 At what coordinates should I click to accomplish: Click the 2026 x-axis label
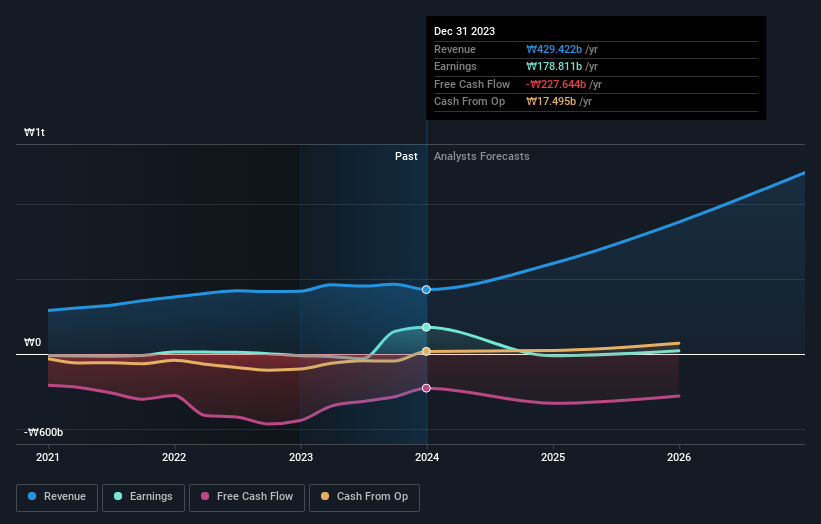[x=679, y=457]
